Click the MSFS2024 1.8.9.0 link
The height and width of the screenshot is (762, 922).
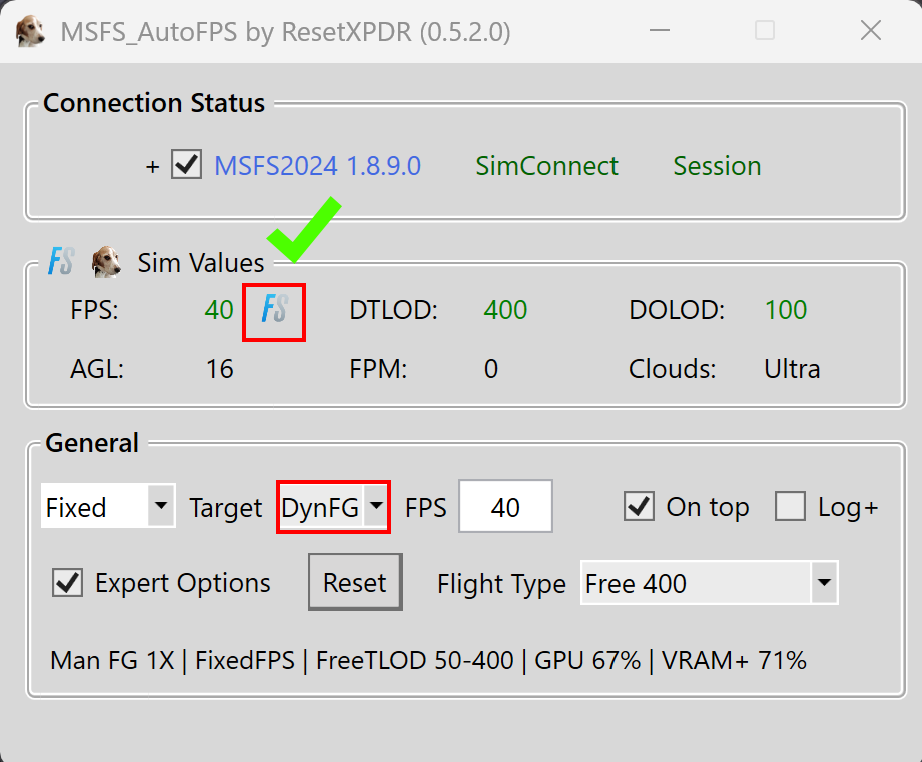pos(318,166)
